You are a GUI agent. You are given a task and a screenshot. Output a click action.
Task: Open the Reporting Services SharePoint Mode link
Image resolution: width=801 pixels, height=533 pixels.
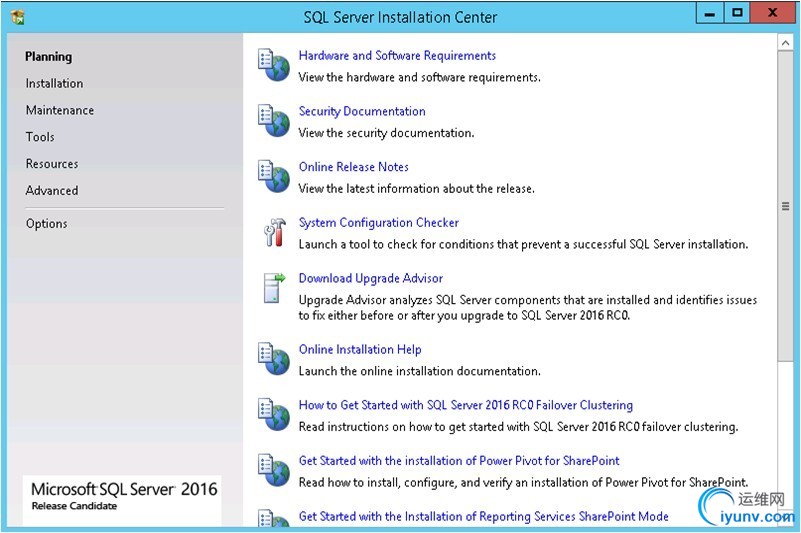(483, 517)
